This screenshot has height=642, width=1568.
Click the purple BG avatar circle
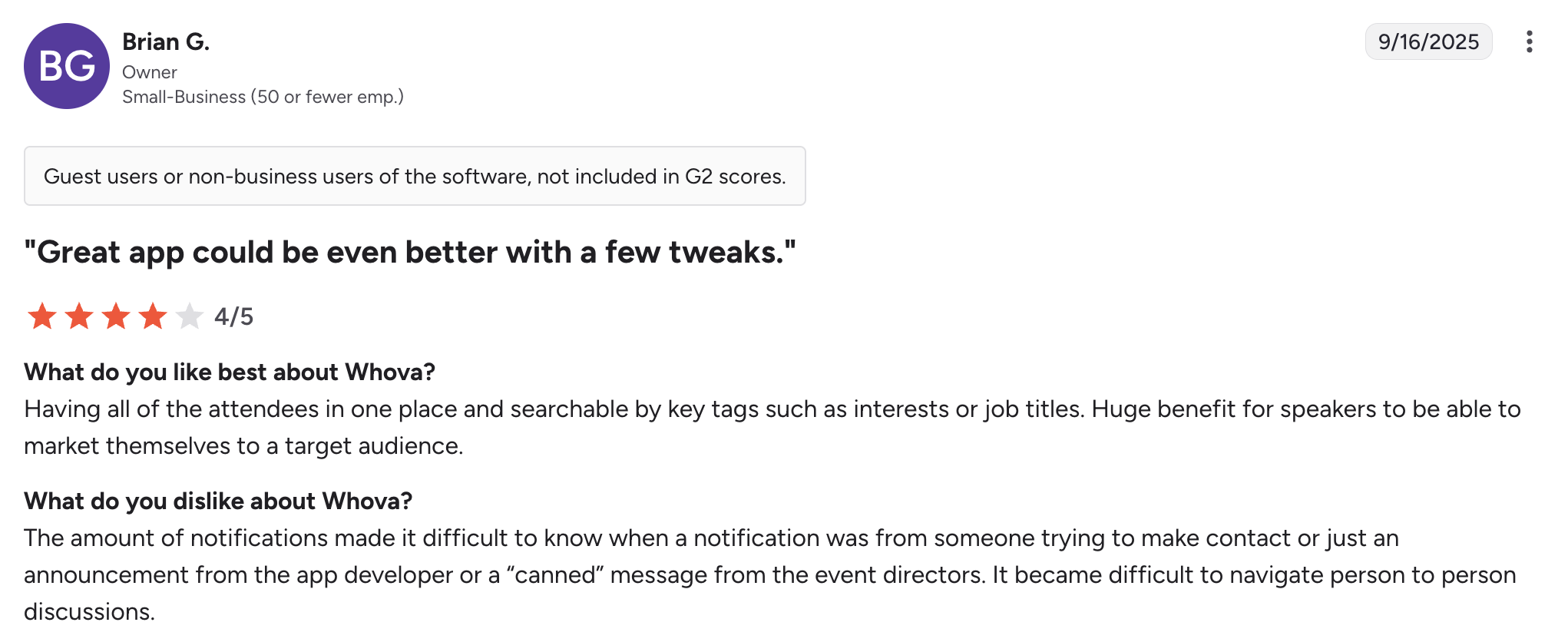67,66
